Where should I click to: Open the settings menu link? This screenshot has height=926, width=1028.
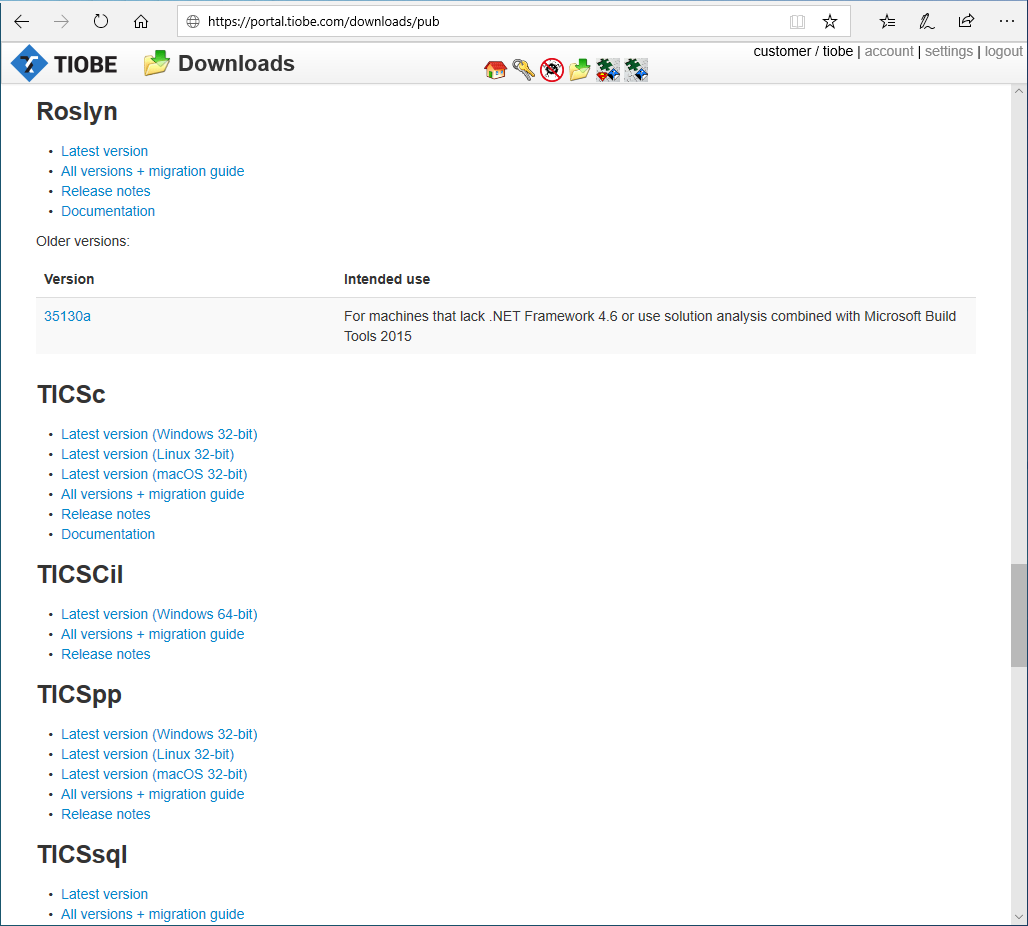948,51
